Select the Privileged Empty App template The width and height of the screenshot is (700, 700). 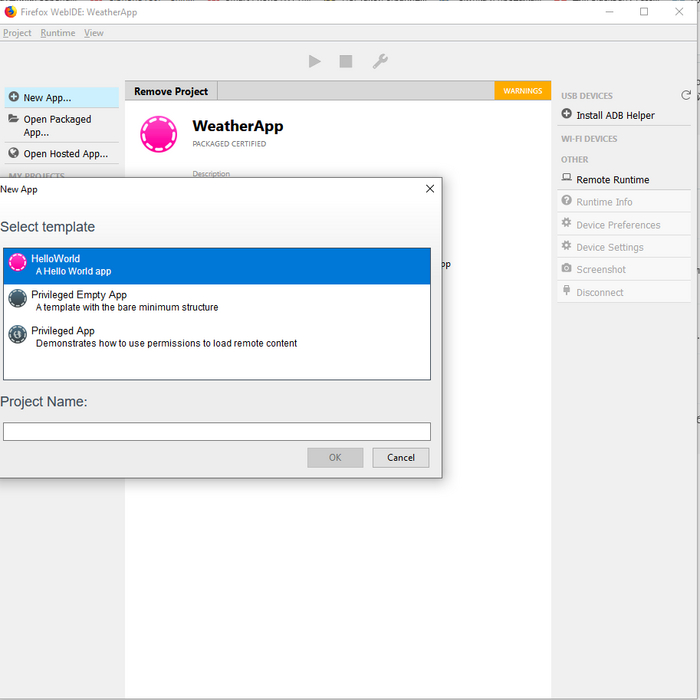click(217, 301)
